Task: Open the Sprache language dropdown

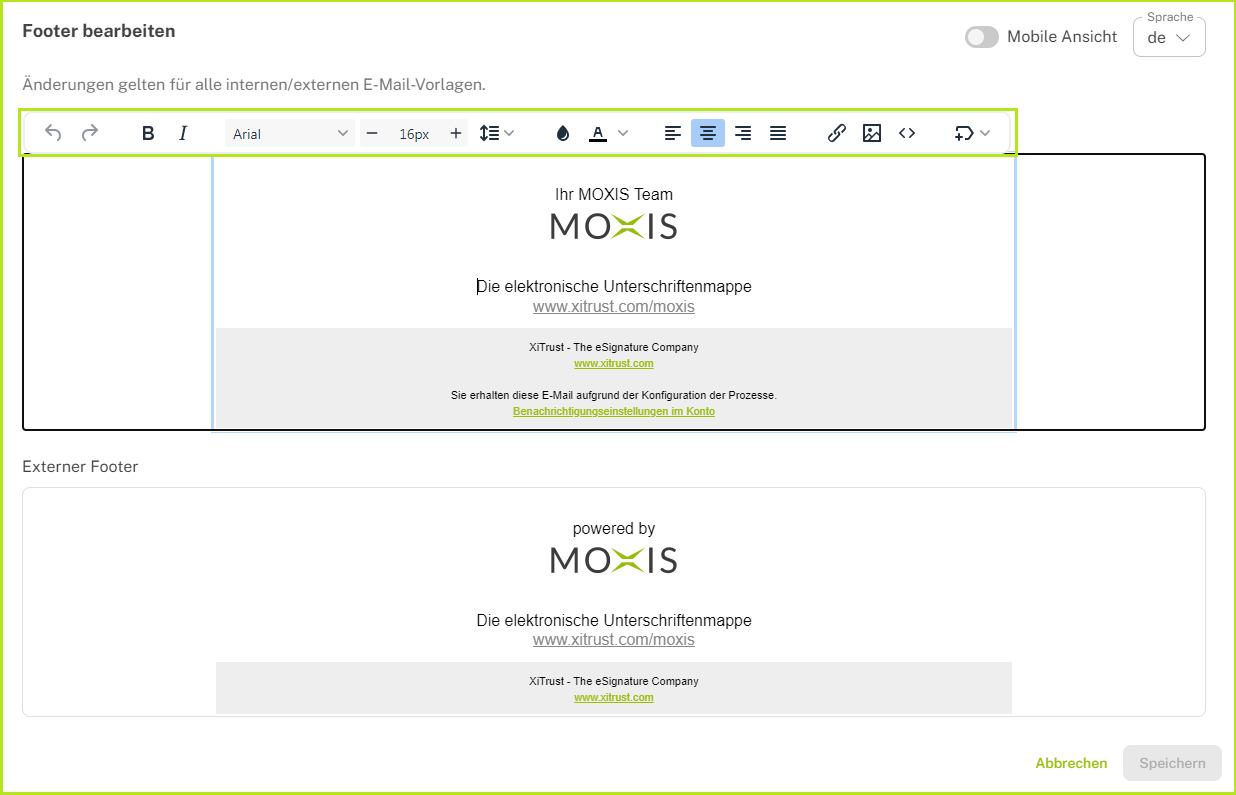Action: (1168, 38)
